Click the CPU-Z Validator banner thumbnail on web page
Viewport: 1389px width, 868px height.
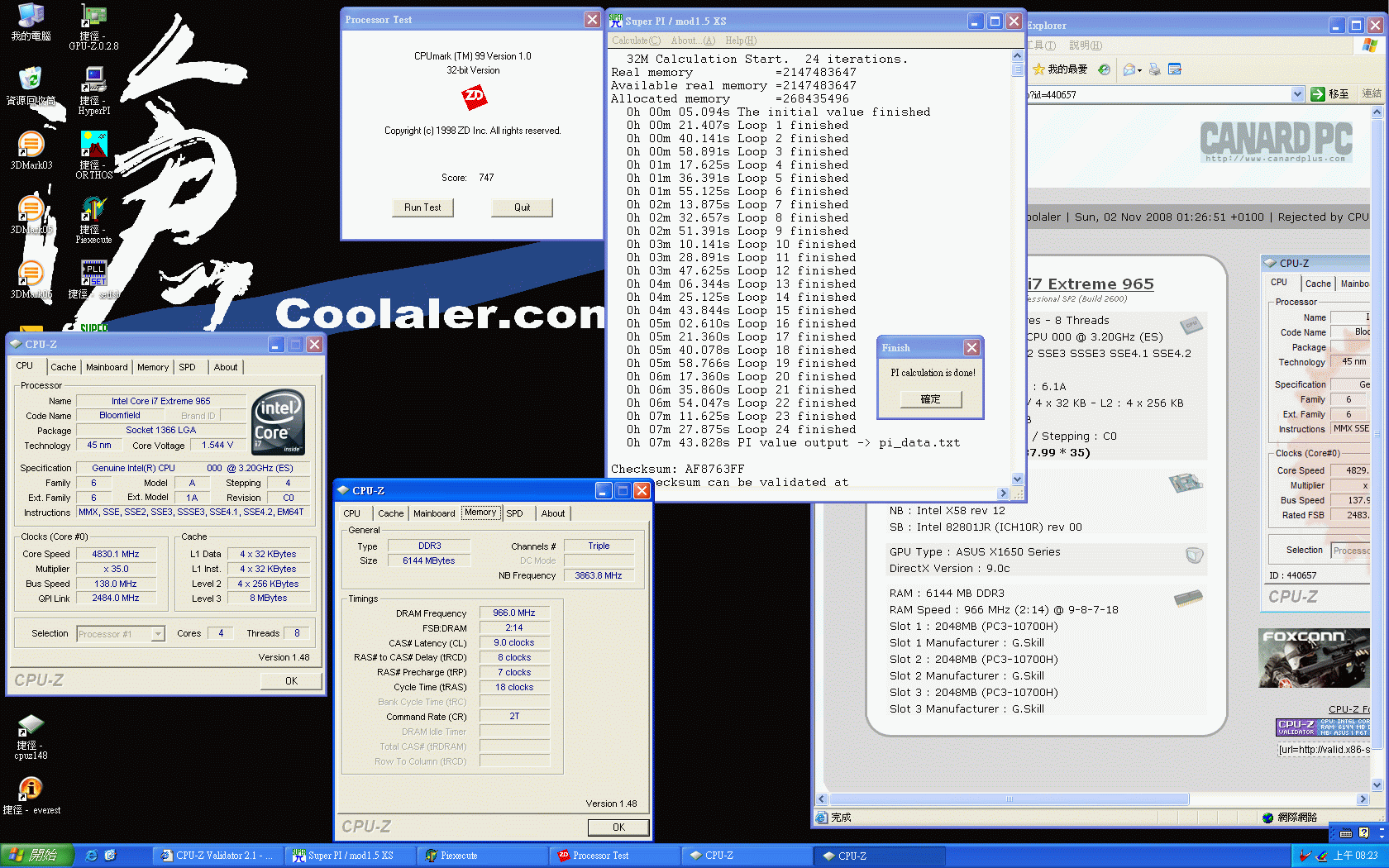[1323, 727]
